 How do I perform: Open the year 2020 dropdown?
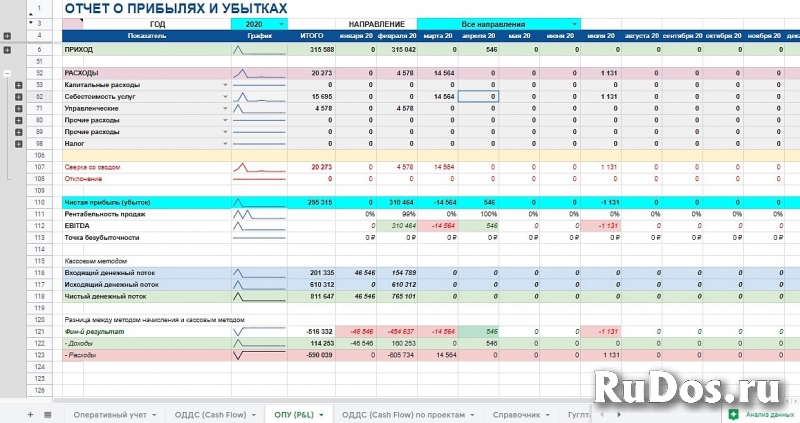pos(281,23)
